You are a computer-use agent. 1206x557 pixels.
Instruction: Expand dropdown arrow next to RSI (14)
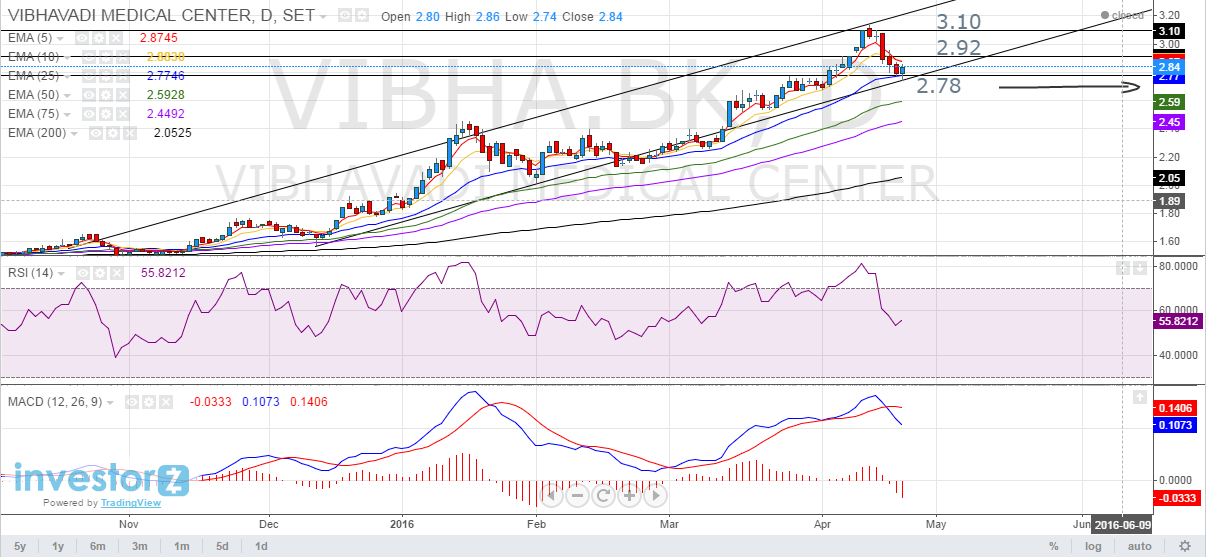point(61,274)
